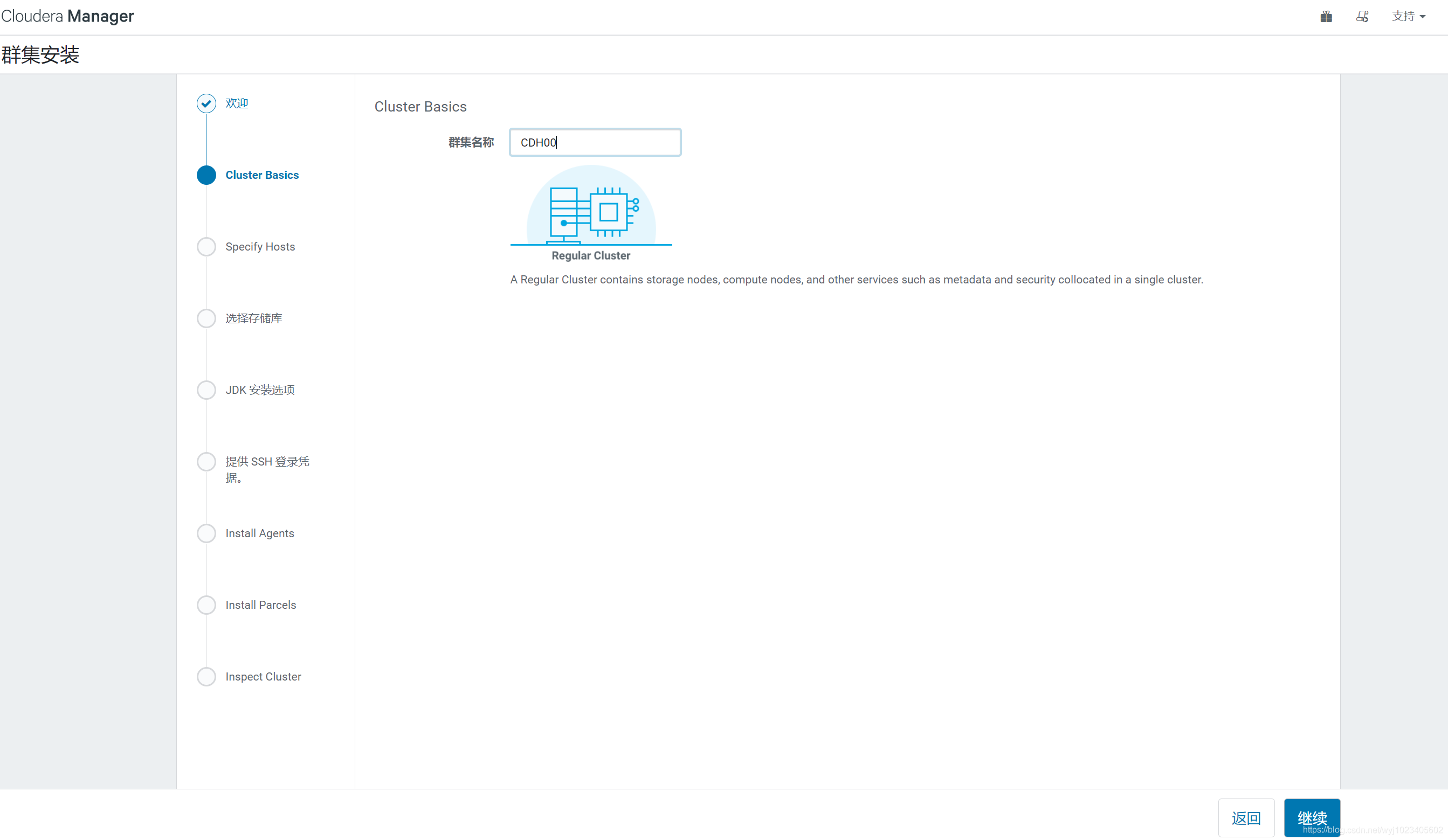Click the Specify Hosts step circle
The height and width of the screenshot is (840, 1448).
(206, 247)
